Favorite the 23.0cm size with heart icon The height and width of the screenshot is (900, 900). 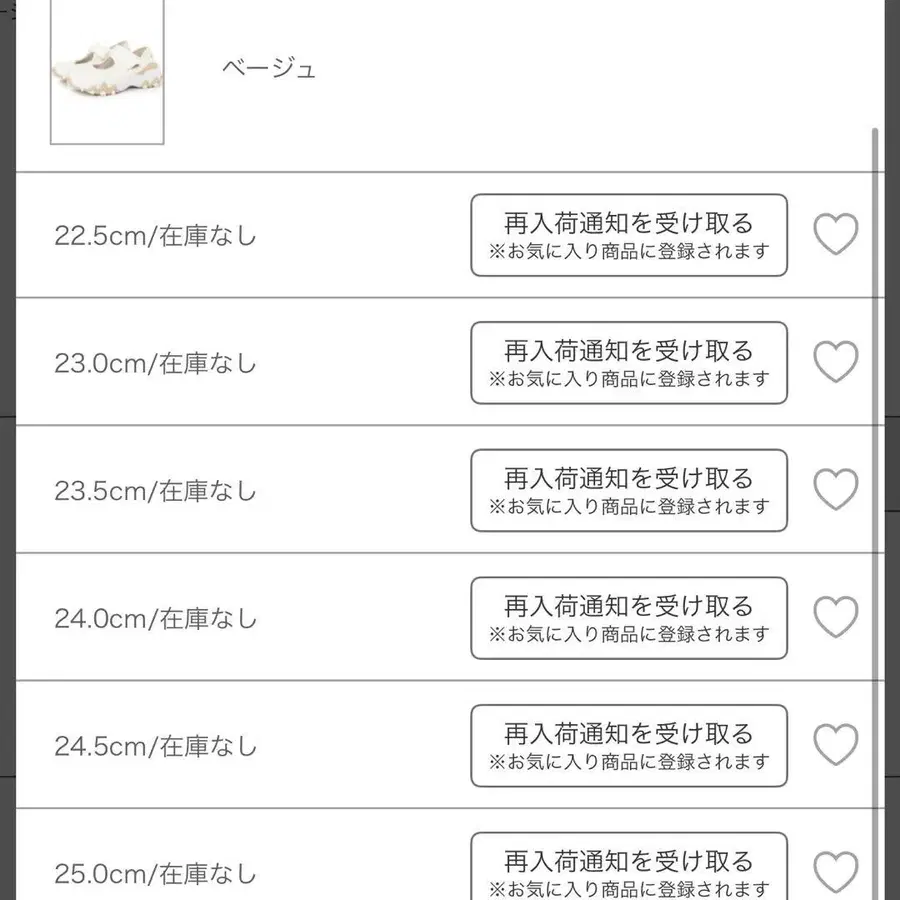click(836, 362)
